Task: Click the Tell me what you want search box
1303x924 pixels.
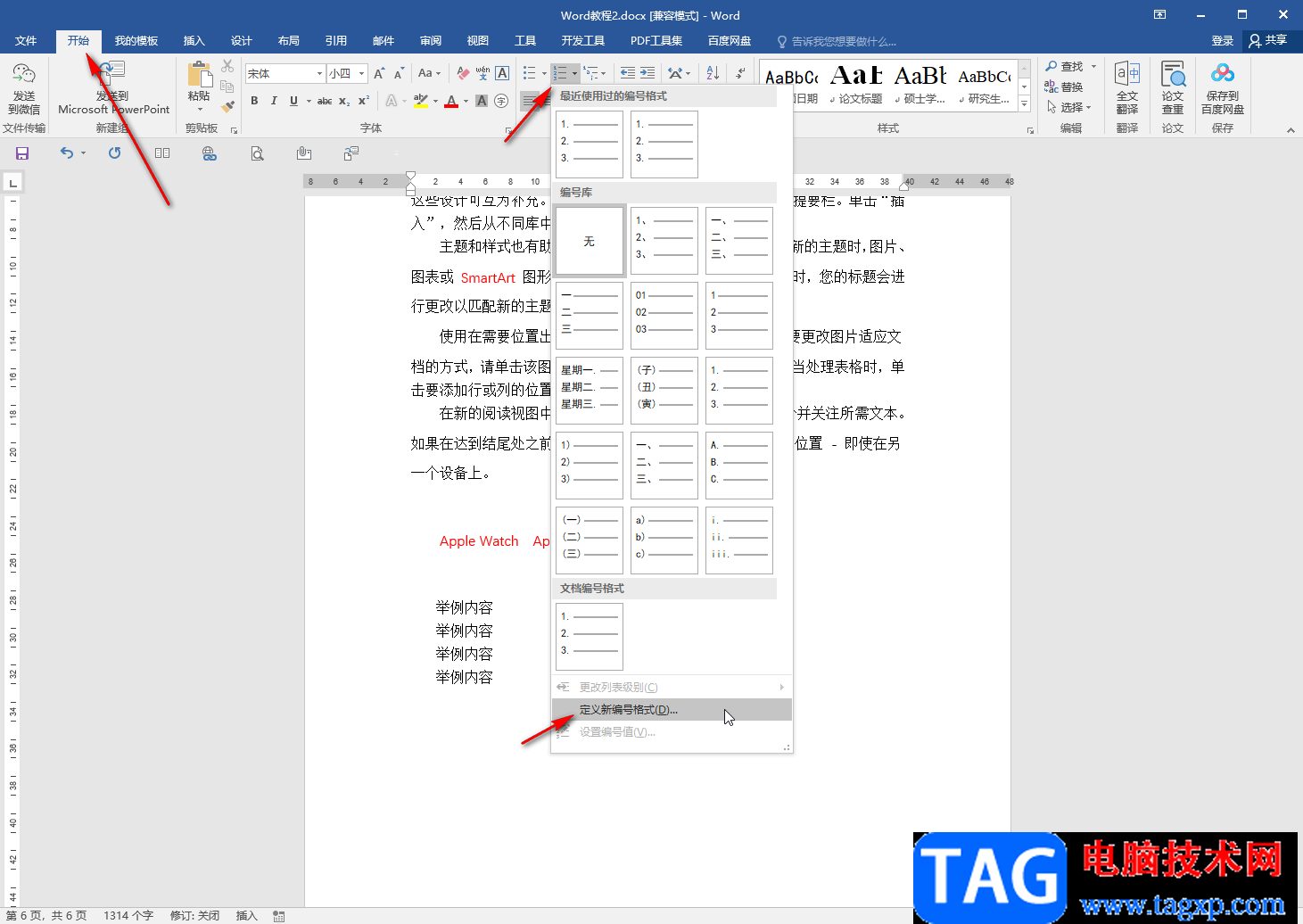Action: 837,42
